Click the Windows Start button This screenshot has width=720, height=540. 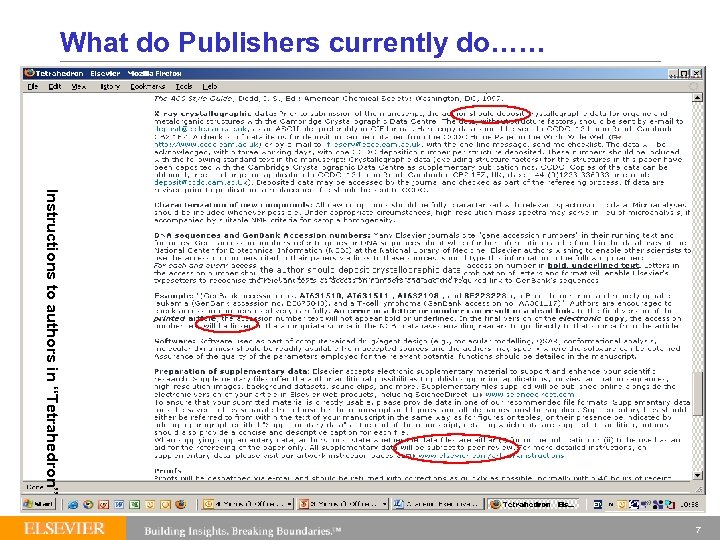pyautogui.click(x=39, y=504)
